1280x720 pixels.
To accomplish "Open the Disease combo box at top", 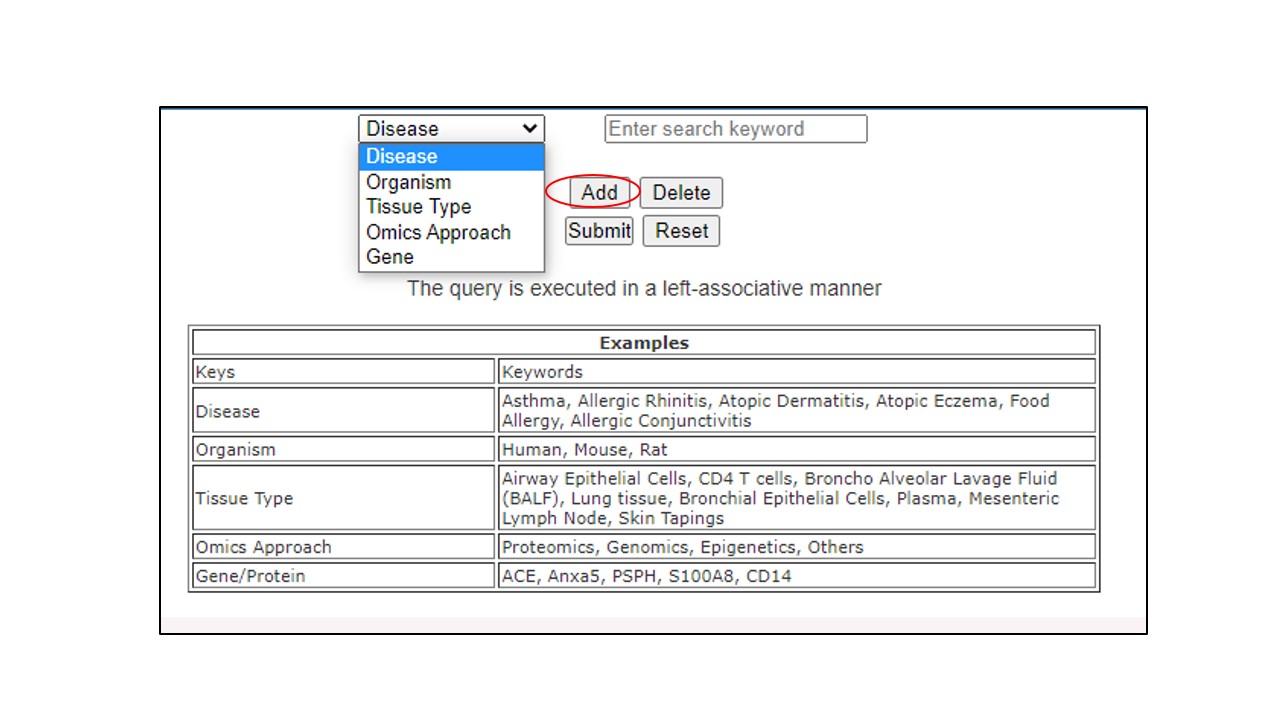I will point(451,129).
